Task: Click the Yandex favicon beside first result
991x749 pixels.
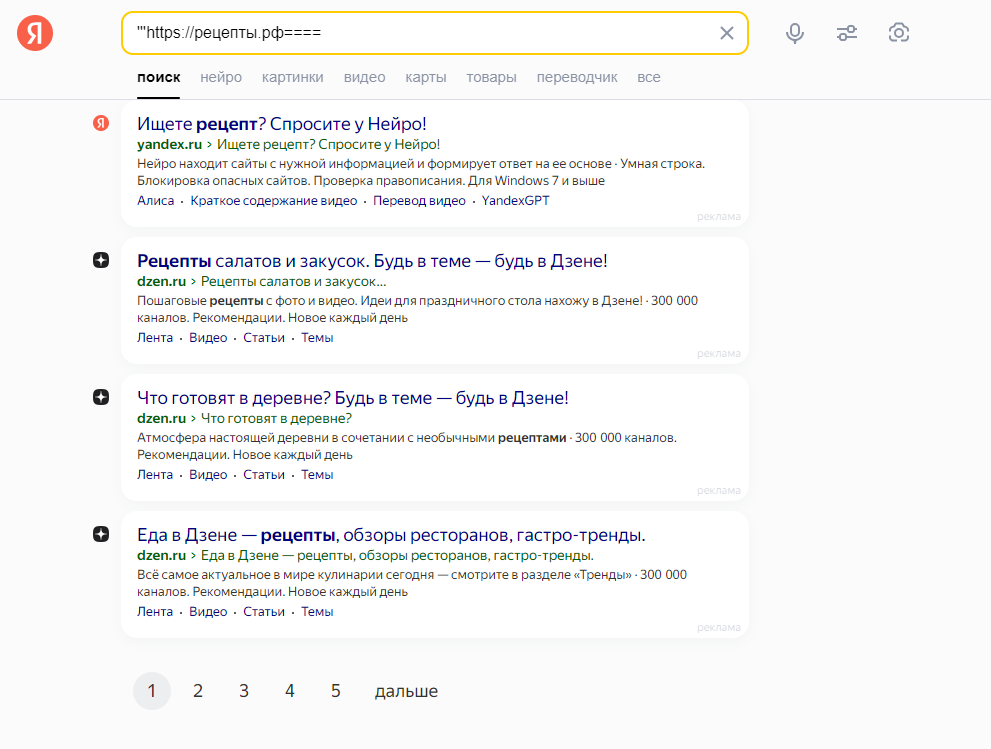Action: tap(101, 123)
